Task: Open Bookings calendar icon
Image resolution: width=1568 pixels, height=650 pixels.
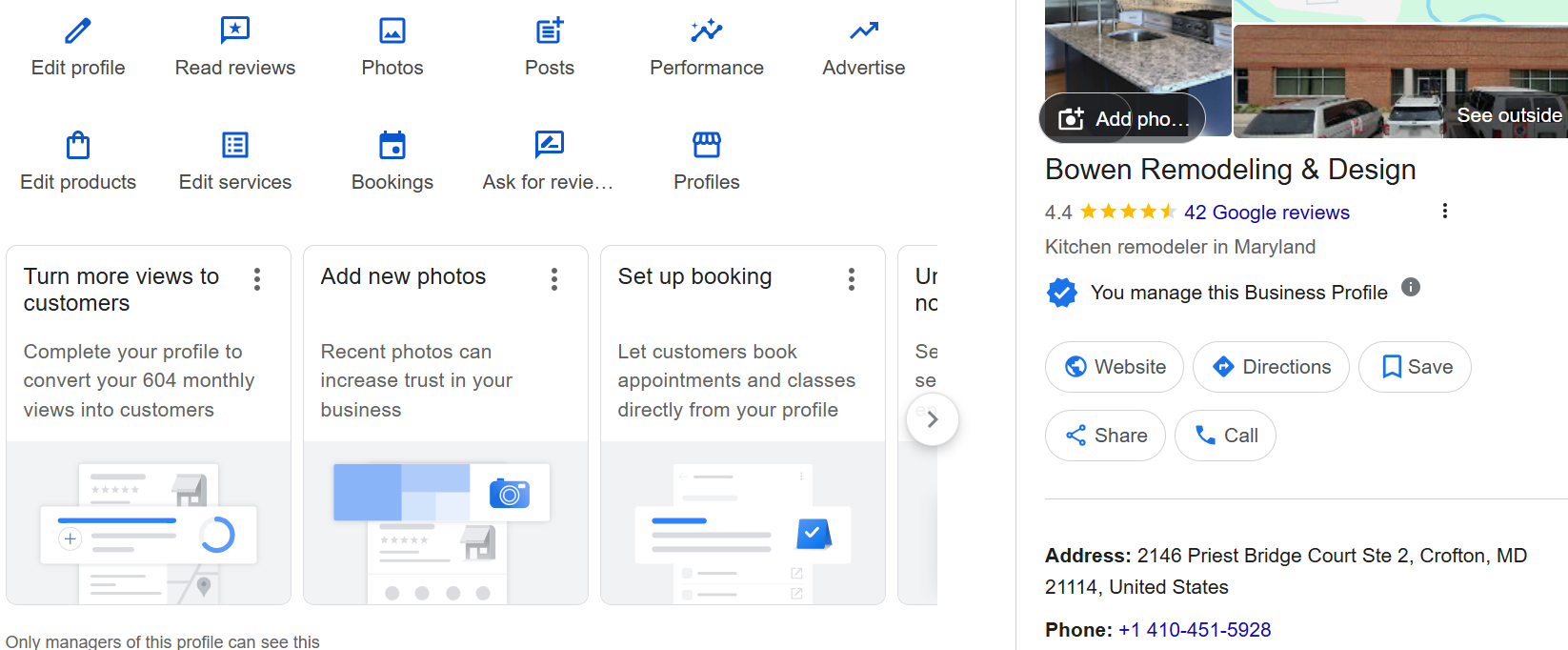Action: click(x=392, y=145)
